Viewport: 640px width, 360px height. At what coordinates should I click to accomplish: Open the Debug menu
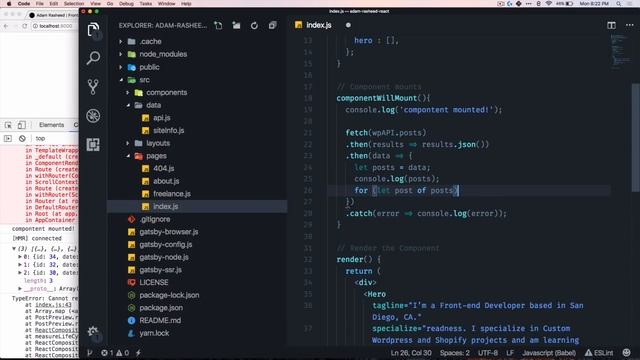coord(126,4)
